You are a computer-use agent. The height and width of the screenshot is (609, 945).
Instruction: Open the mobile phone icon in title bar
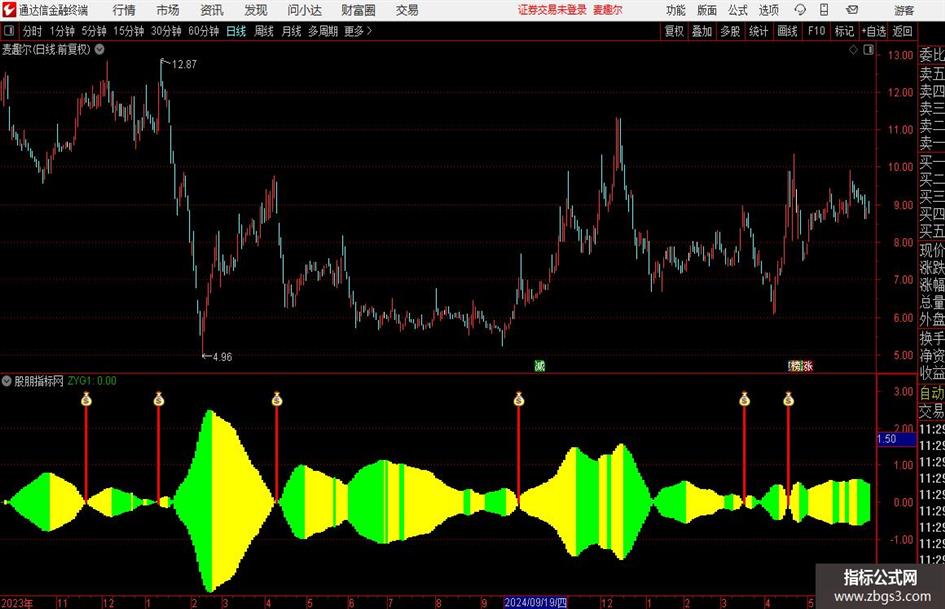pyautogui.click(x=824, y=10)
